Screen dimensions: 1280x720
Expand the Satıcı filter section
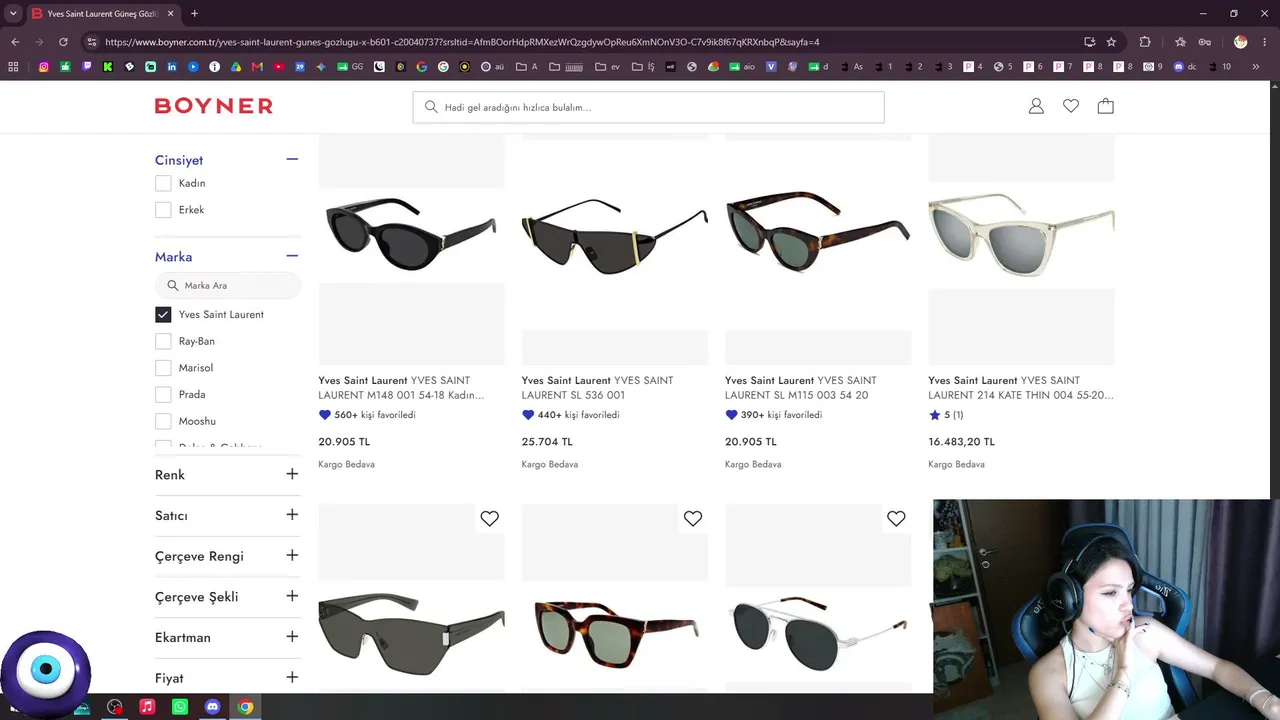click(x=292, y=515)
